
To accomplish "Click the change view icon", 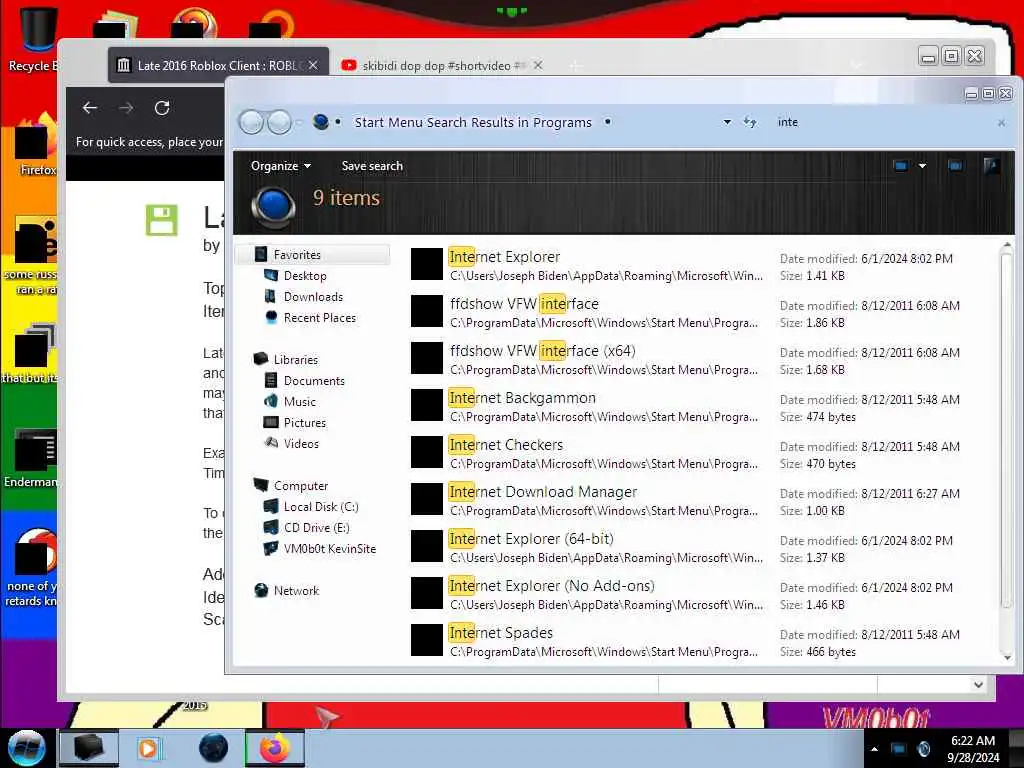I will tap(901, 166).
